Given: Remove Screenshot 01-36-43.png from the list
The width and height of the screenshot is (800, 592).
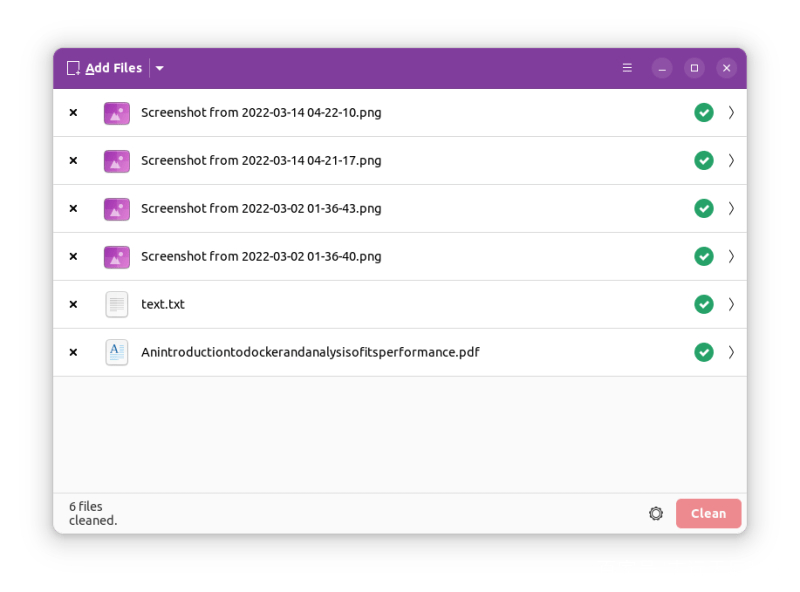Looking at the screenshot, I should click(x=73, y=208).
